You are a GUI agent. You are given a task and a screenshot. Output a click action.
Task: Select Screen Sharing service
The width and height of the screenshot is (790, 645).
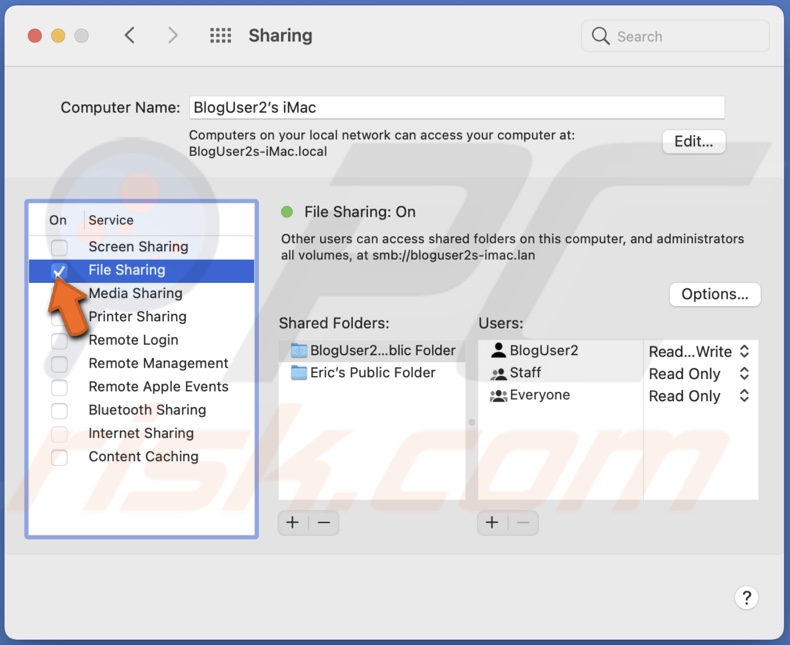point(138,246)
